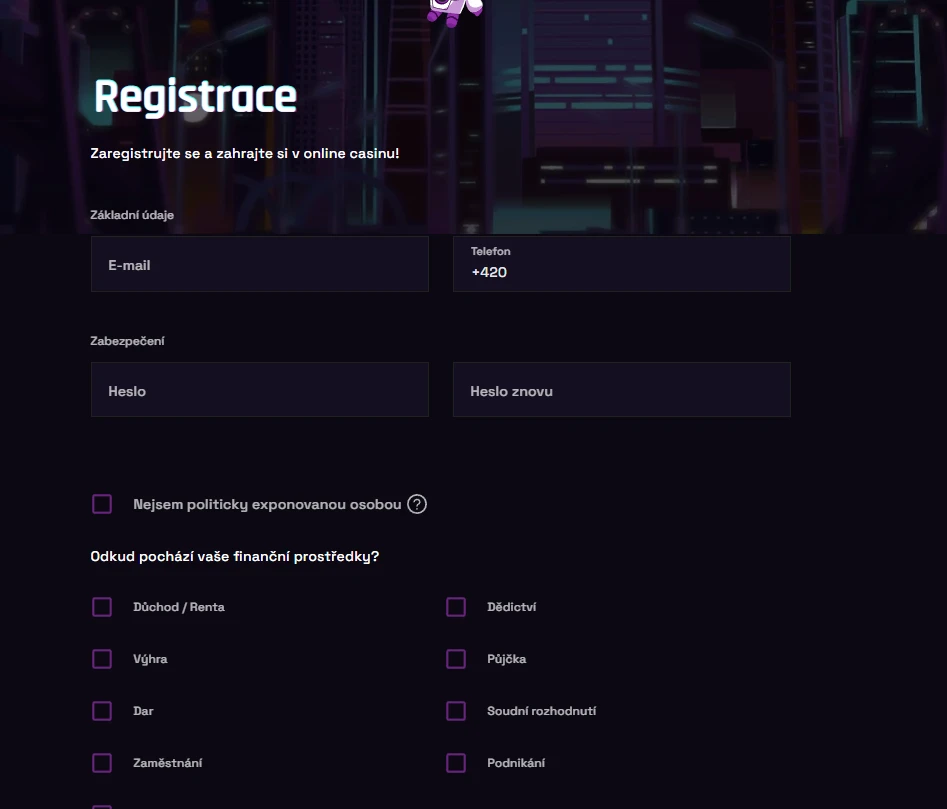
Task: Click the mascot logo at the top
Action: point(455,10)
